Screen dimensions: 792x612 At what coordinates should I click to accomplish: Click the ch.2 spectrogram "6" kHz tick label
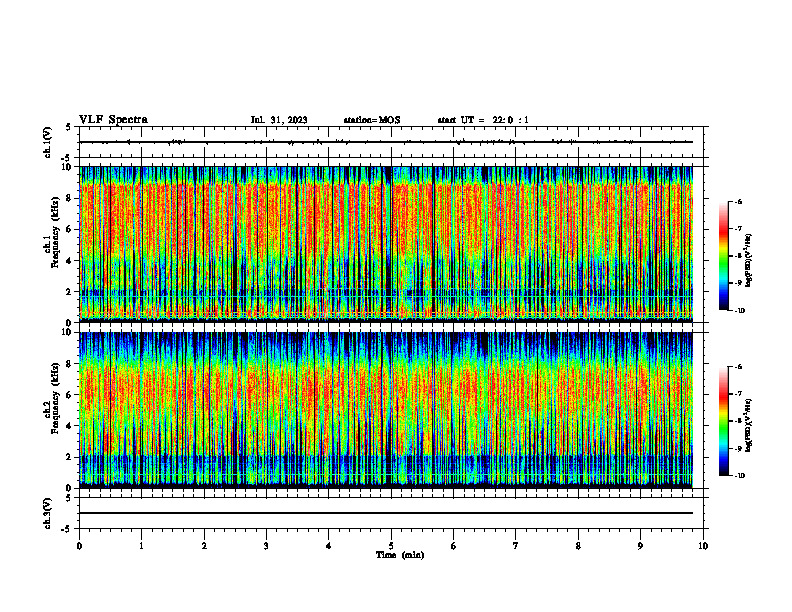point(70,395)
